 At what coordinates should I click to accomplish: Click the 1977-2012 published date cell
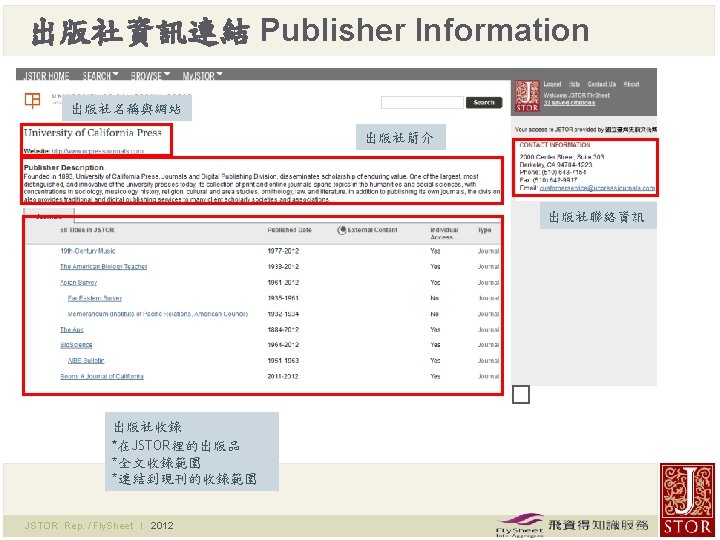click(283, 251)
